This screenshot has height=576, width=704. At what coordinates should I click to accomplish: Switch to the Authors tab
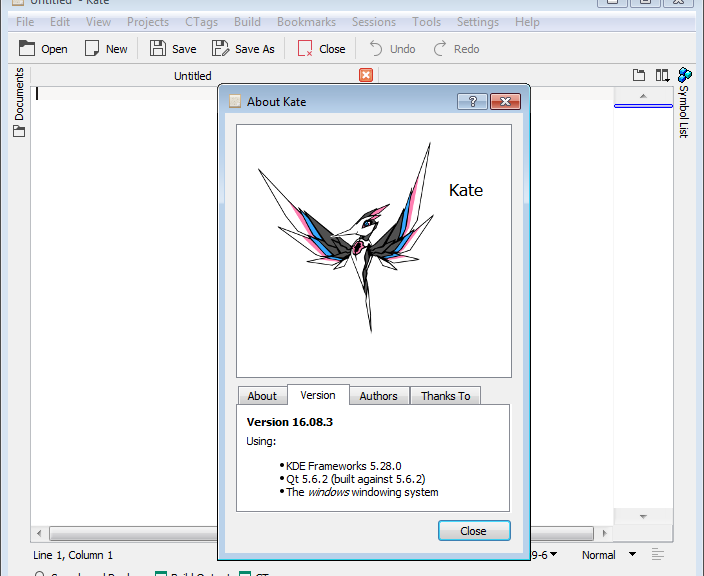pyautogui.click(x=378, y=396)
